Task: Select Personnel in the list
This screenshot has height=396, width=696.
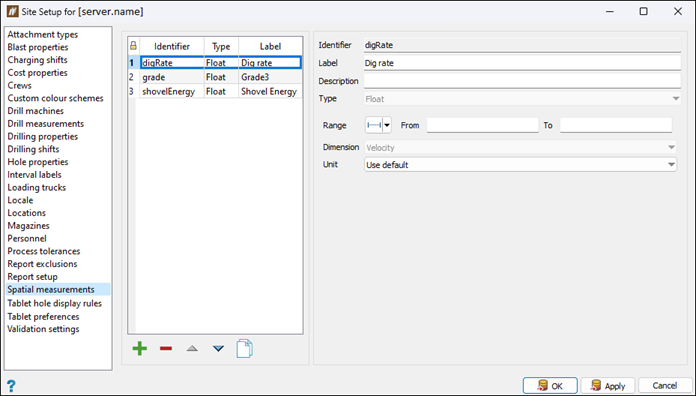Action: point(27,238)
